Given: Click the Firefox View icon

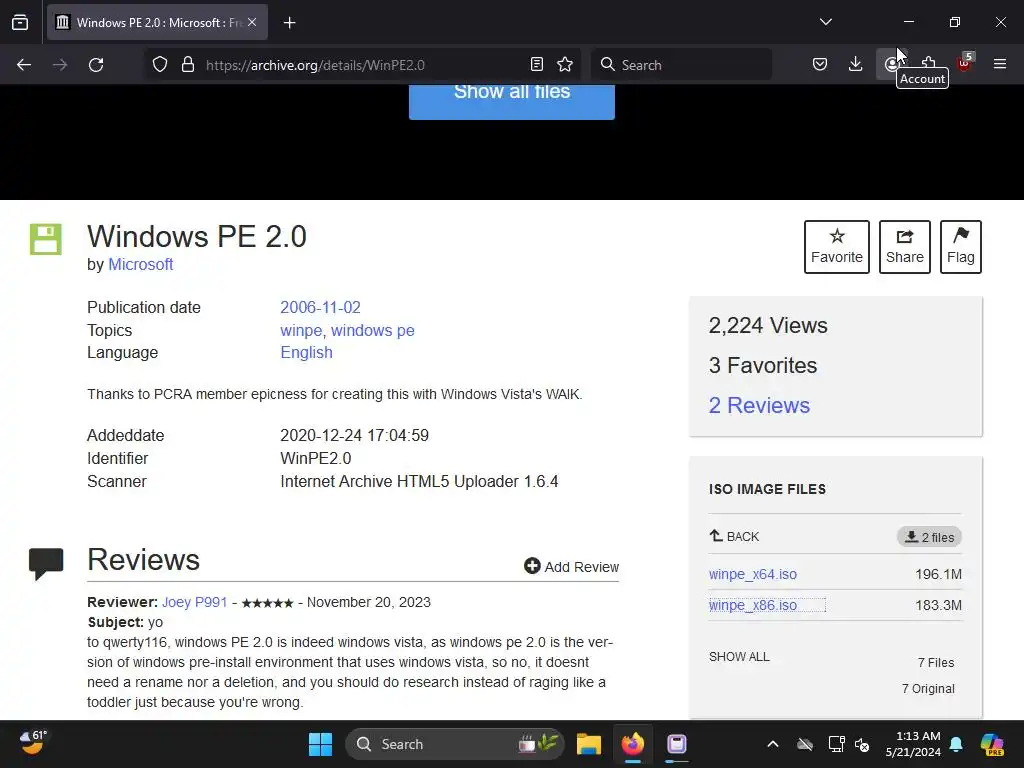Looking at the screenshot, I should (x=20, y=22).
